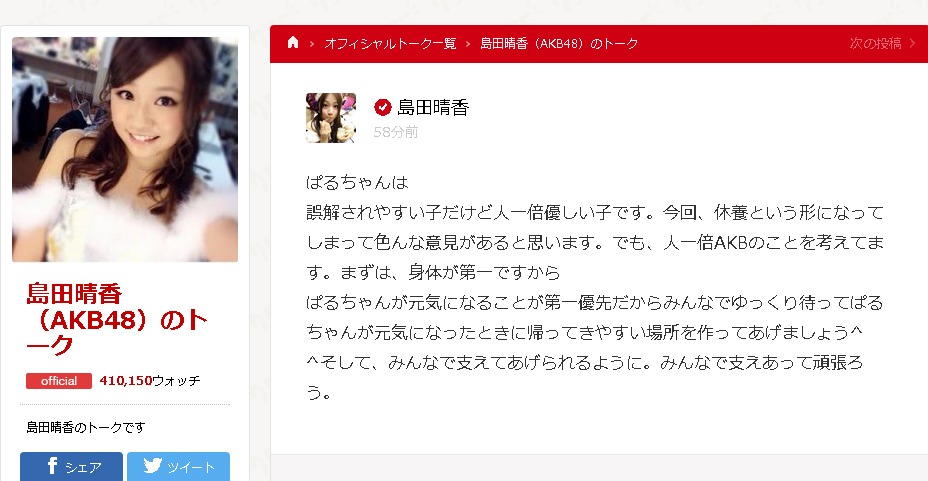This screenshot has height=481, width=928.
Task: Click the second breadcrumb separator chevron
Action: 468,44
